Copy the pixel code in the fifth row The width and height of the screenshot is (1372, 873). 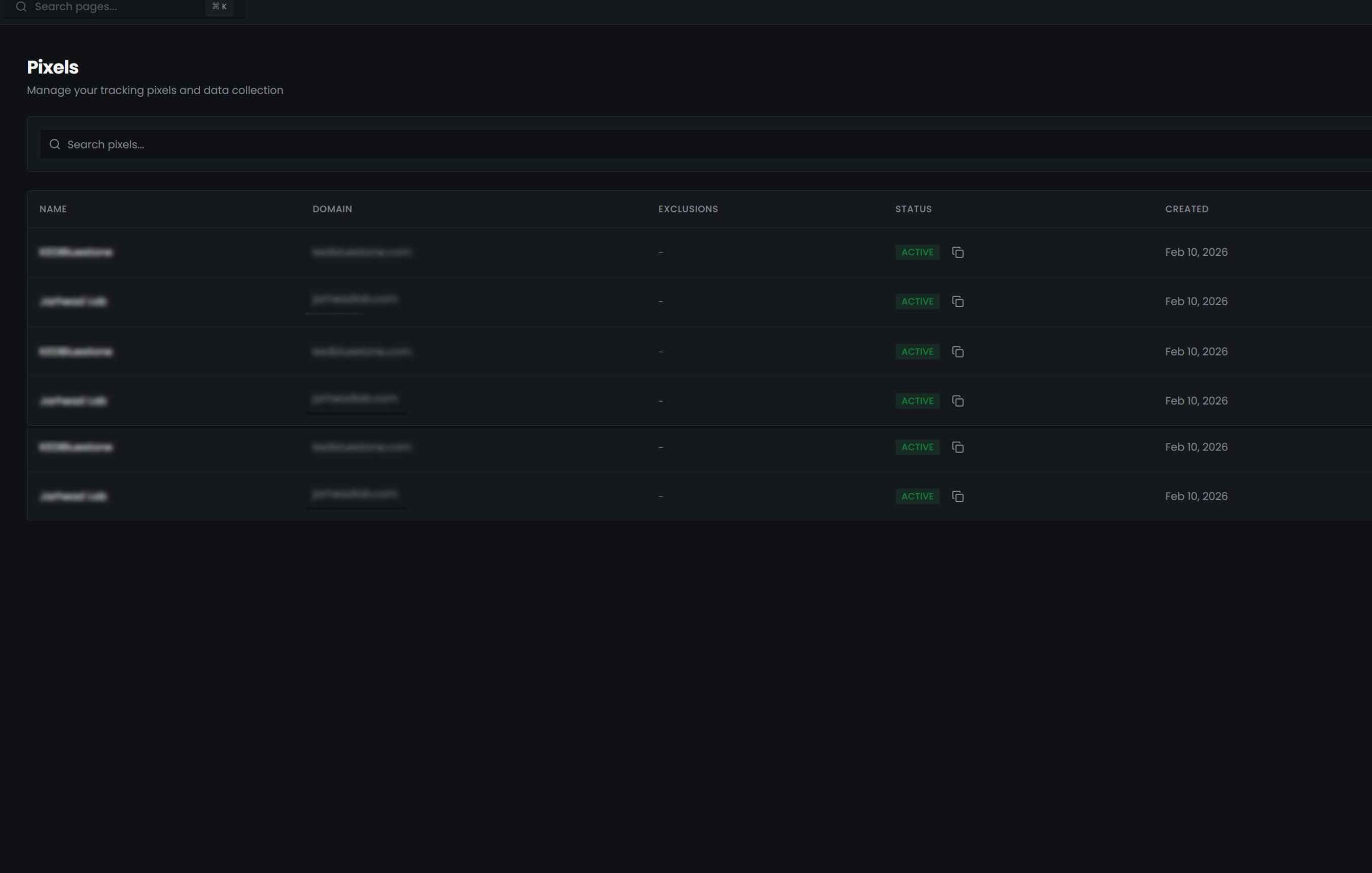coord(958,447)
